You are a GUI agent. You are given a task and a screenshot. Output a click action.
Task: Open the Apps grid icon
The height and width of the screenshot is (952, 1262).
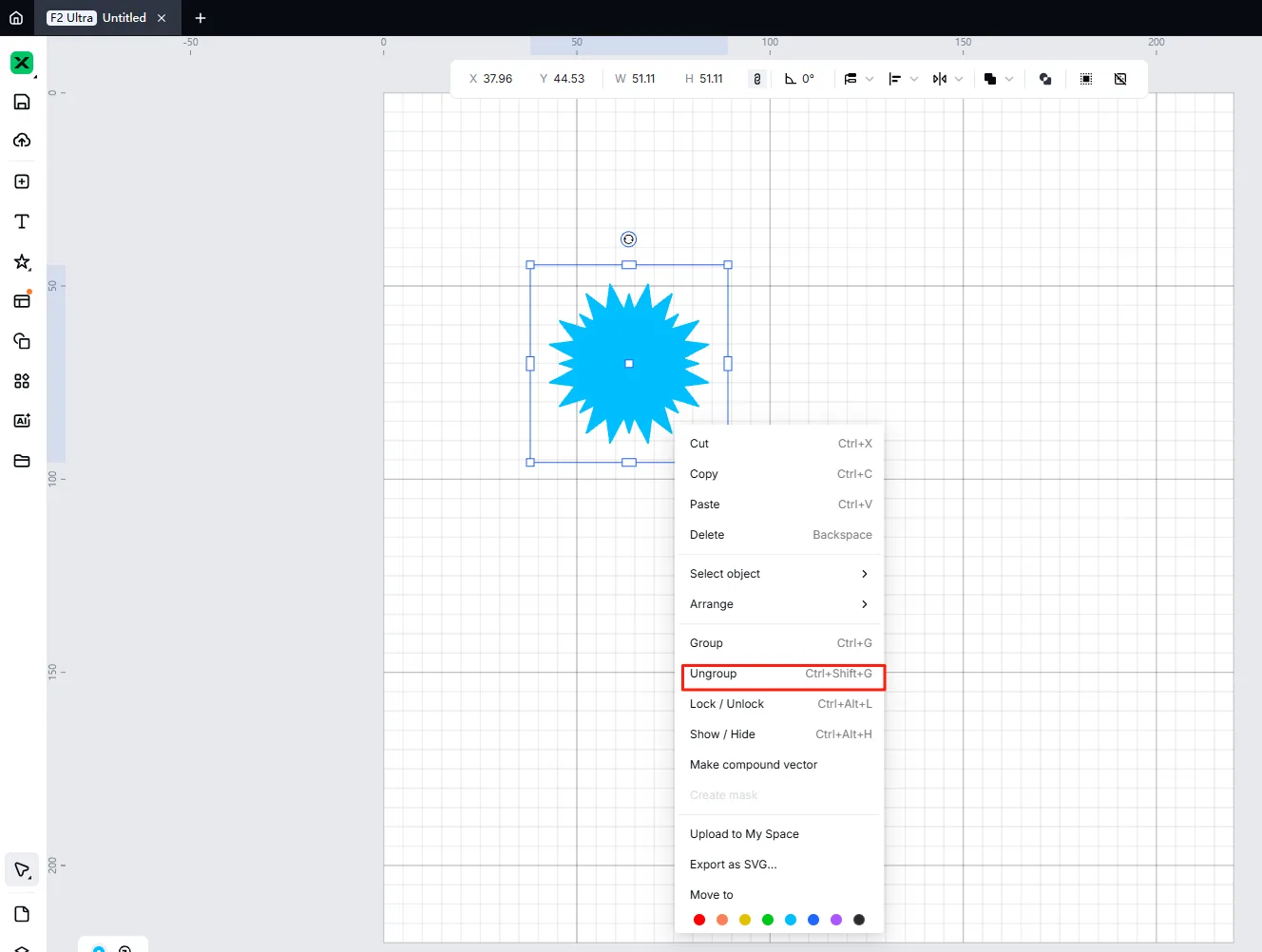(x=22, y=381)
